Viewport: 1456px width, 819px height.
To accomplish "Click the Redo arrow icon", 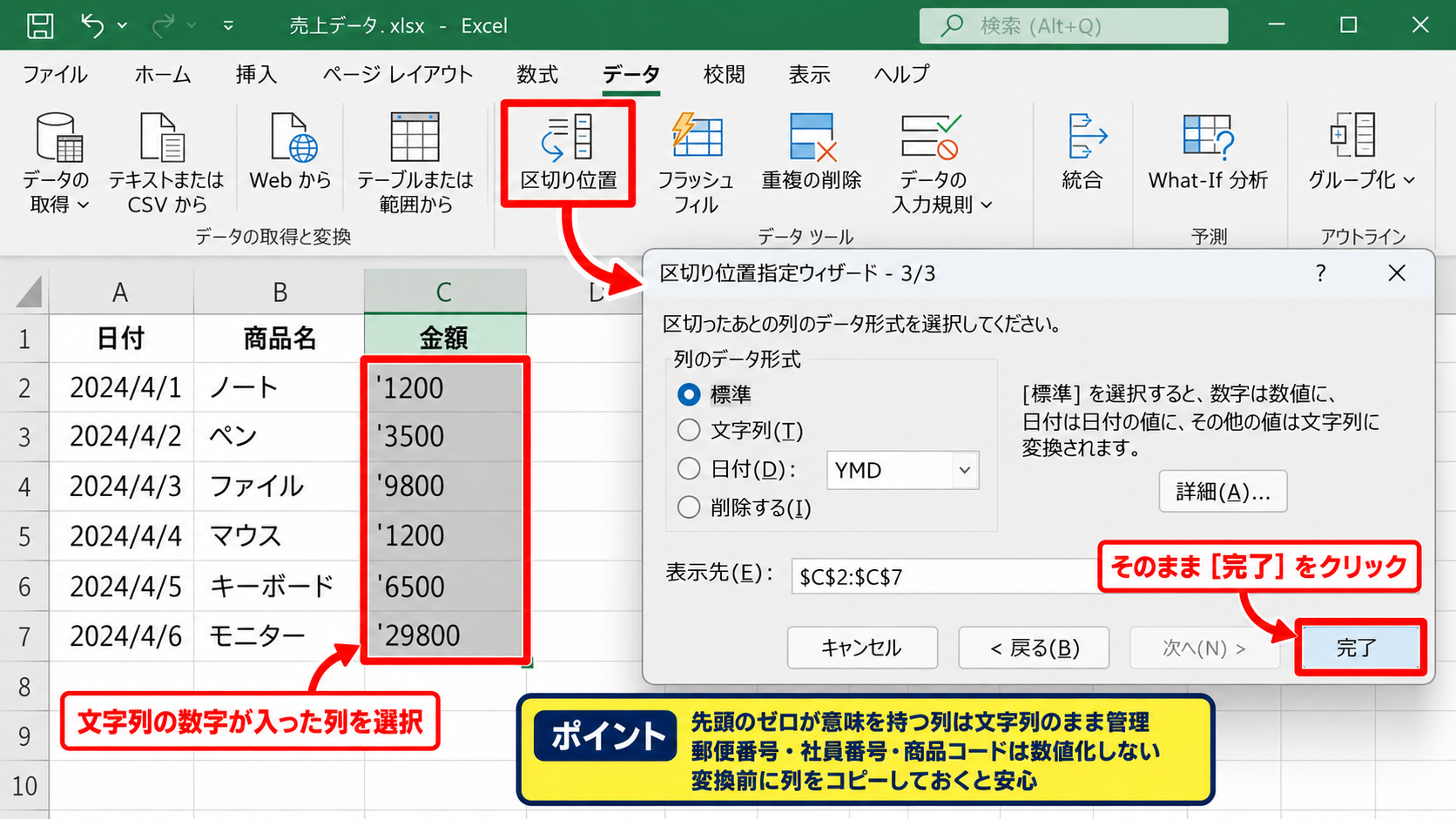I will tap(163, 26).
